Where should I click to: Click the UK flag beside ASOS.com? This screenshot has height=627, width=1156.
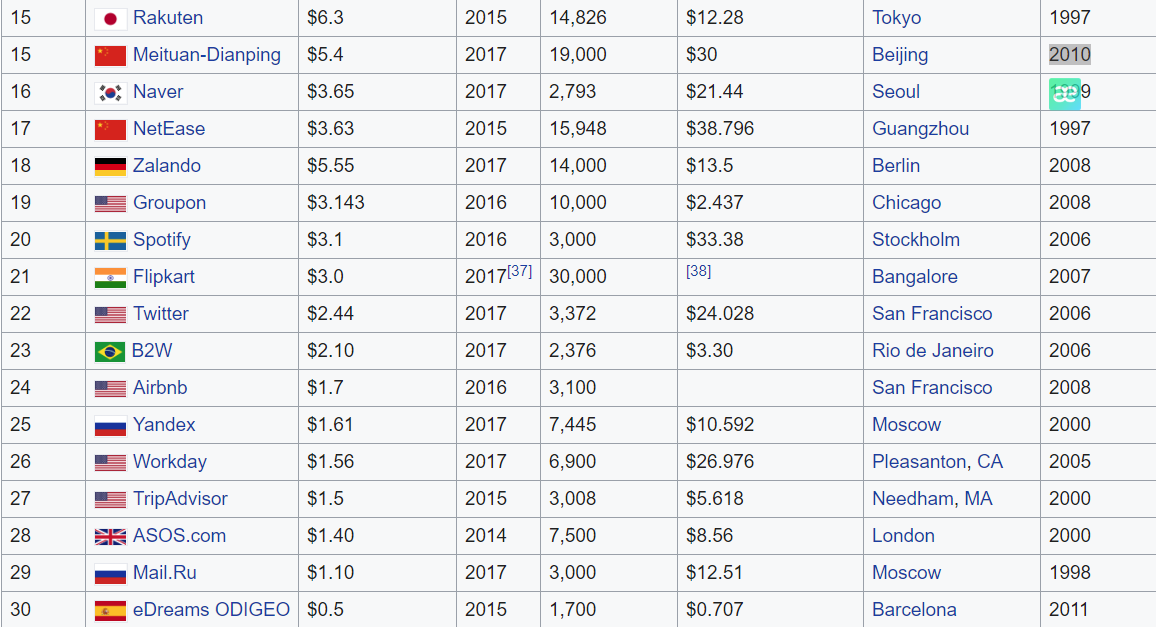pos(110,536)
